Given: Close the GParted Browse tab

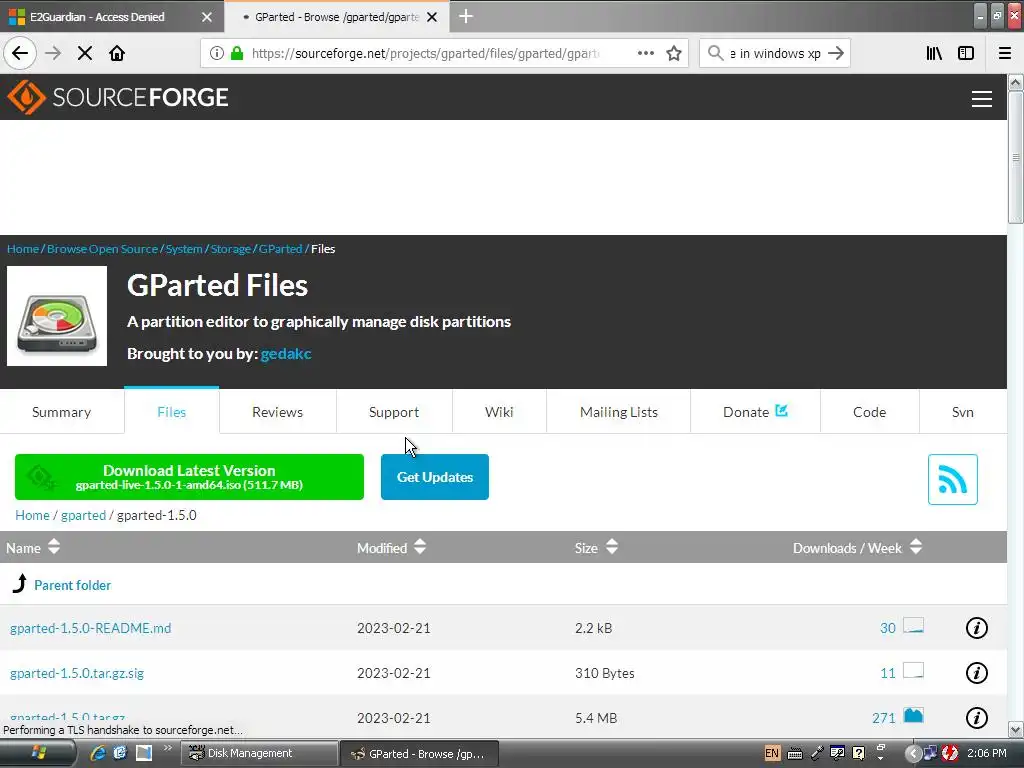Looking at the screenshot, I should point(432,17).
